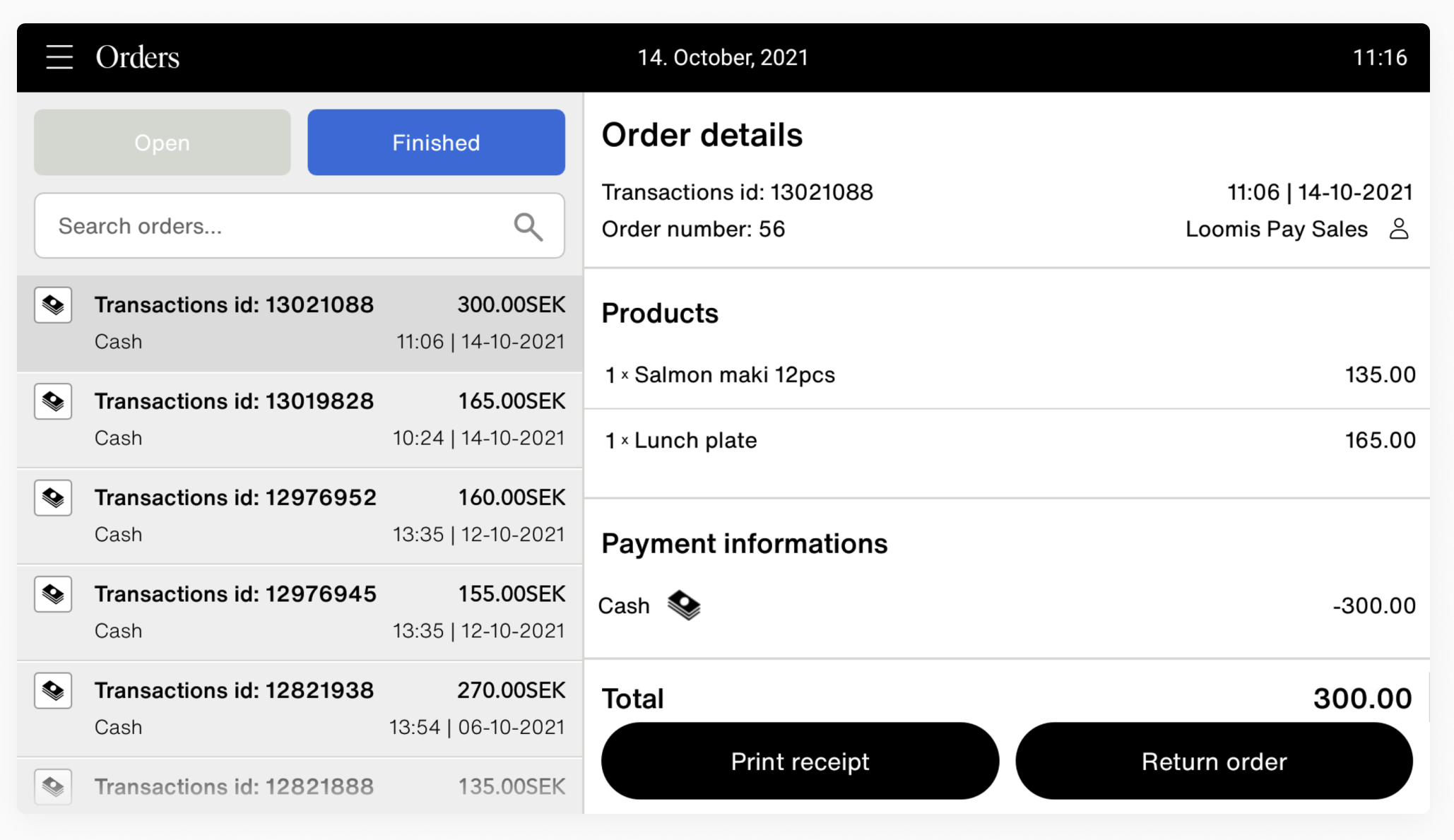1454x840 pixels.
Task: Click cash icon of transaction 13021088
Action: 53,305
